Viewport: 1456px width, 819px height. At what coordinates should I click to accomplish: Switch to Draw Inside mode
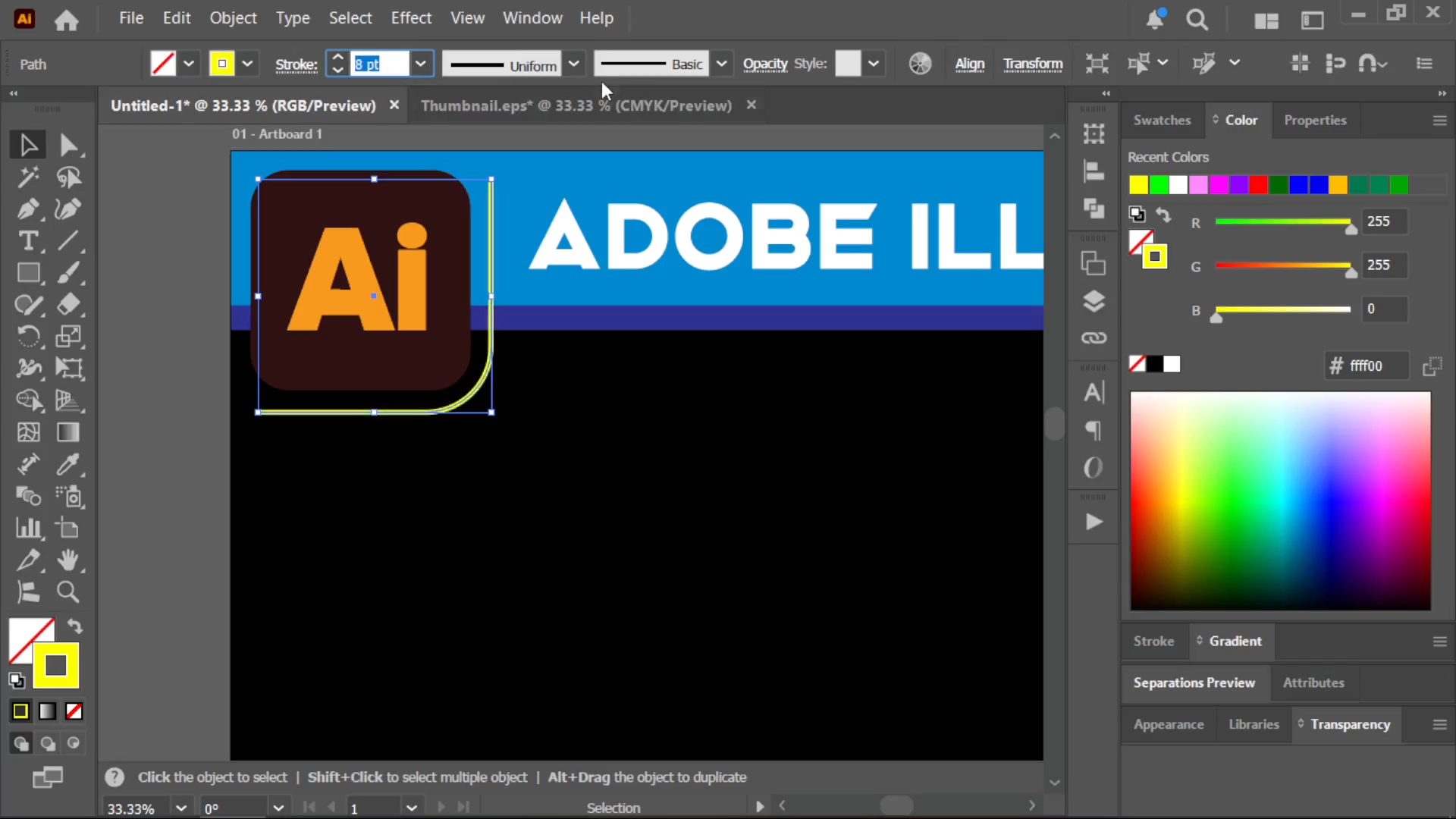pyautogui.click(x=74, y=744)
